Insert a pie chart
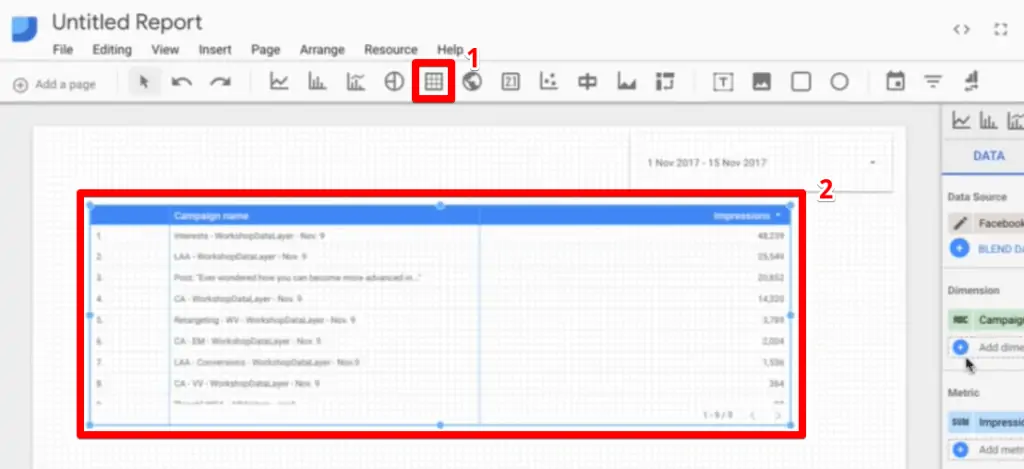Screen dimensions: 1024x469 394,83
